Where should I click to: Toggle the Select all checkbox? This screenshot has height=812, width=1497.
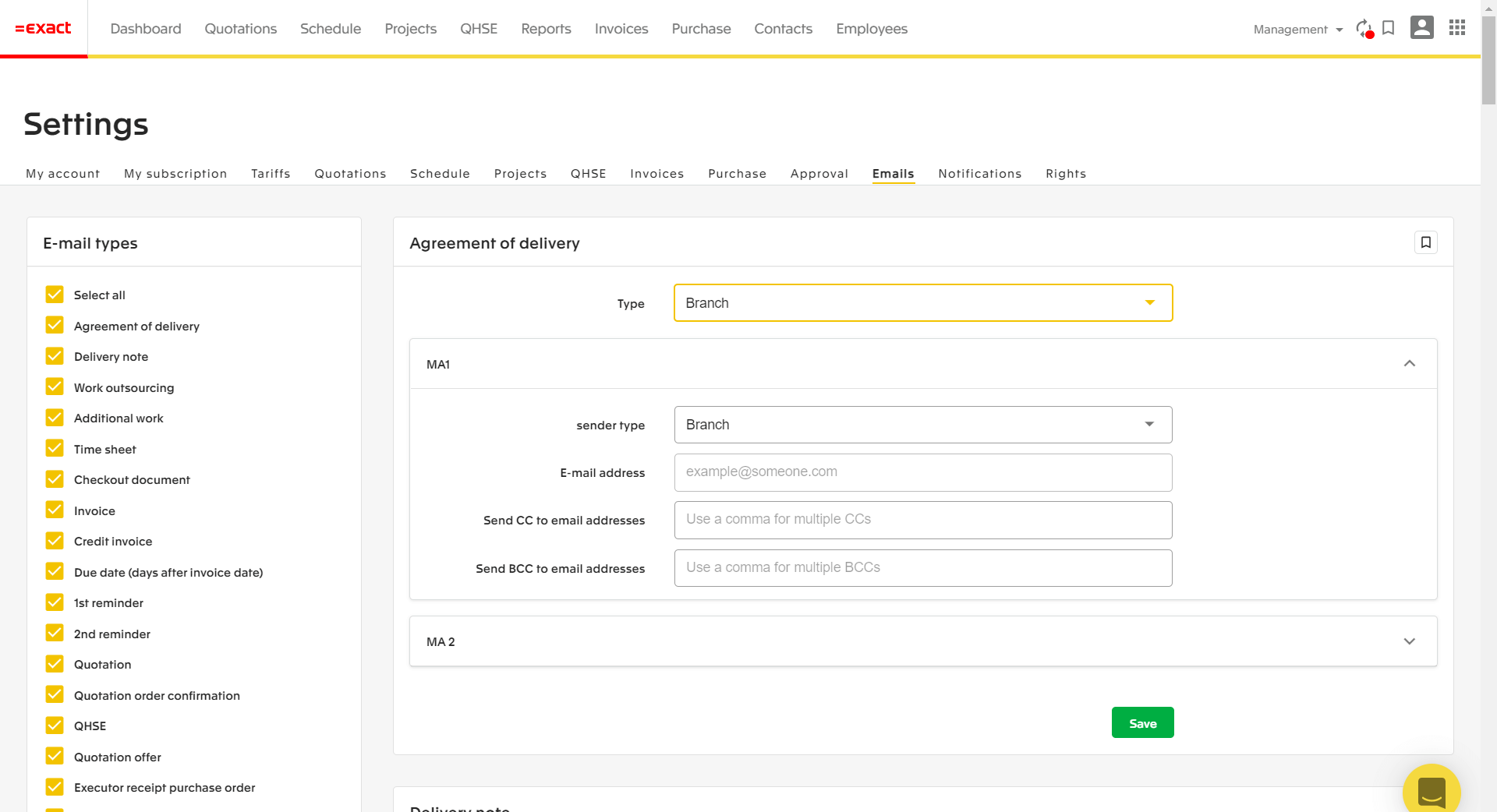[55, 295]
